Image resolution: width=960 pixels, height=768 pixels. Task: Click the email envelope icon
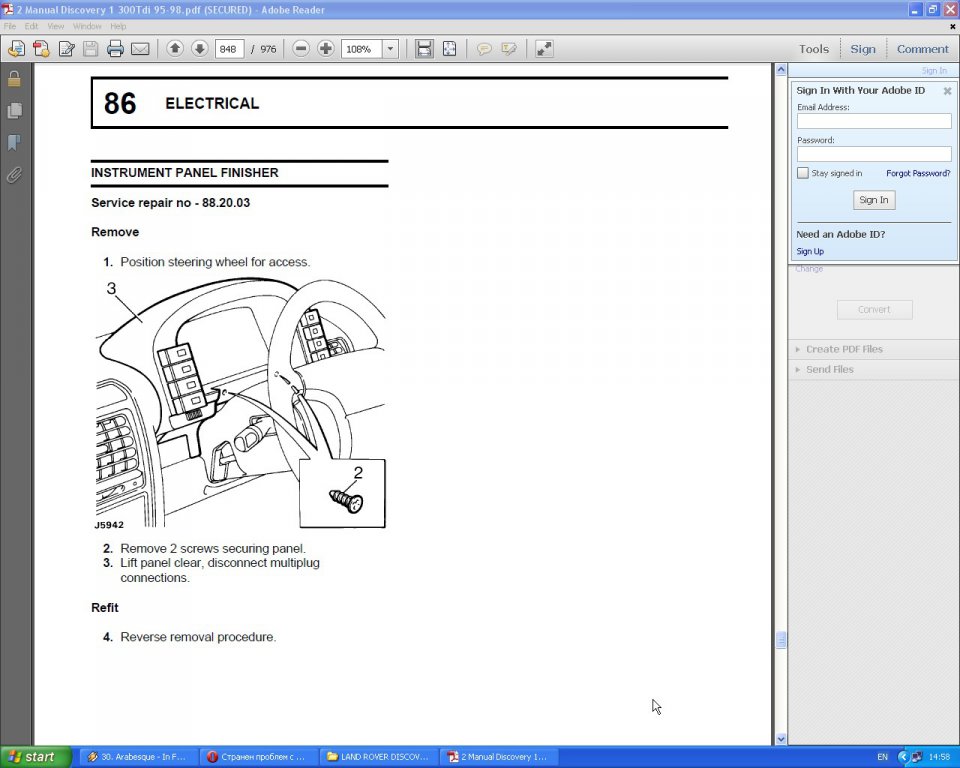140,49
